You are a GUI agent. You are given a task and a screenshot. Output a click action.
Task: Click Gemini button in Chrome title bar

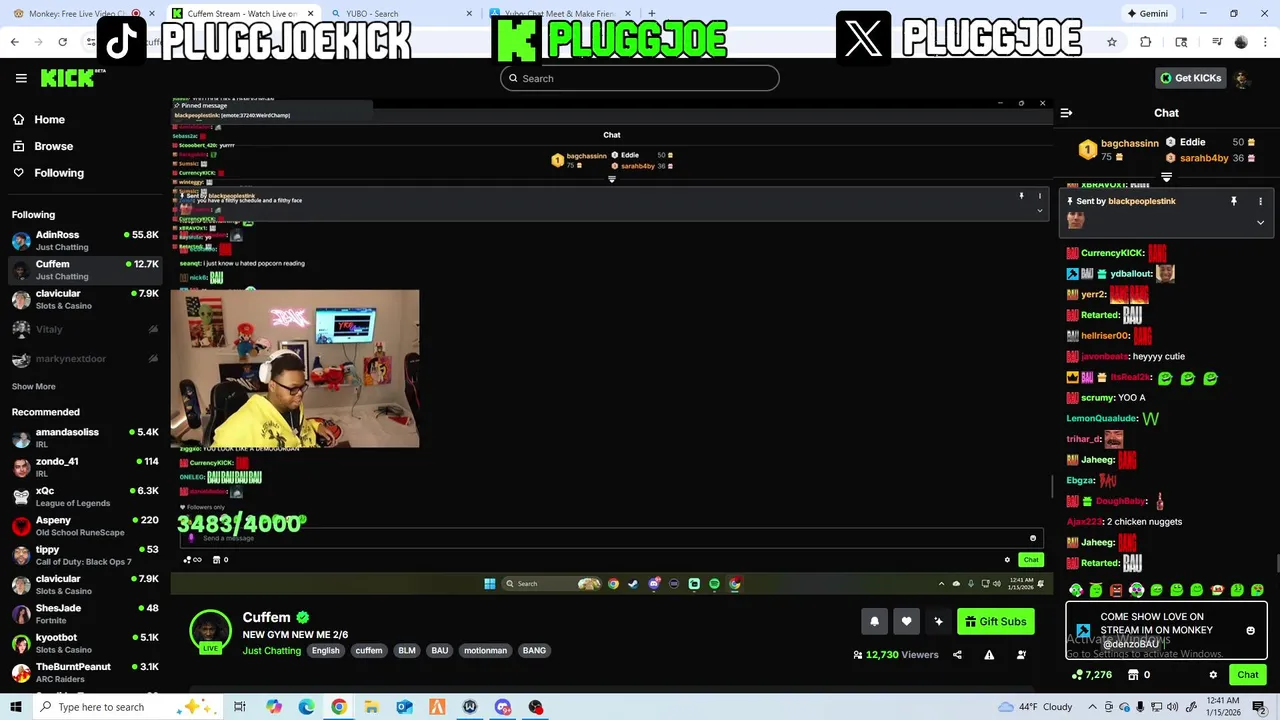[x=1146, y=14]
